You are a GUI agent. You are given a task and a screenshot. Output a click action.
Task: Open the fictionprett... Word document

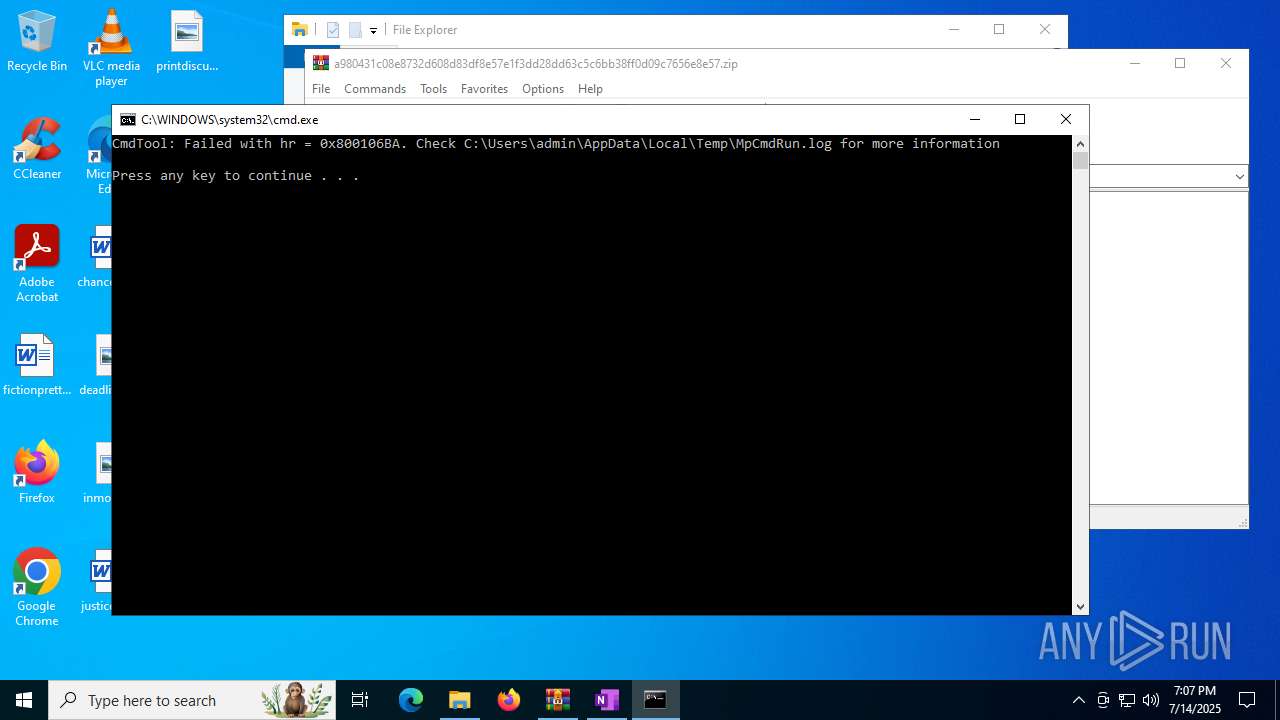pos(37,366)
